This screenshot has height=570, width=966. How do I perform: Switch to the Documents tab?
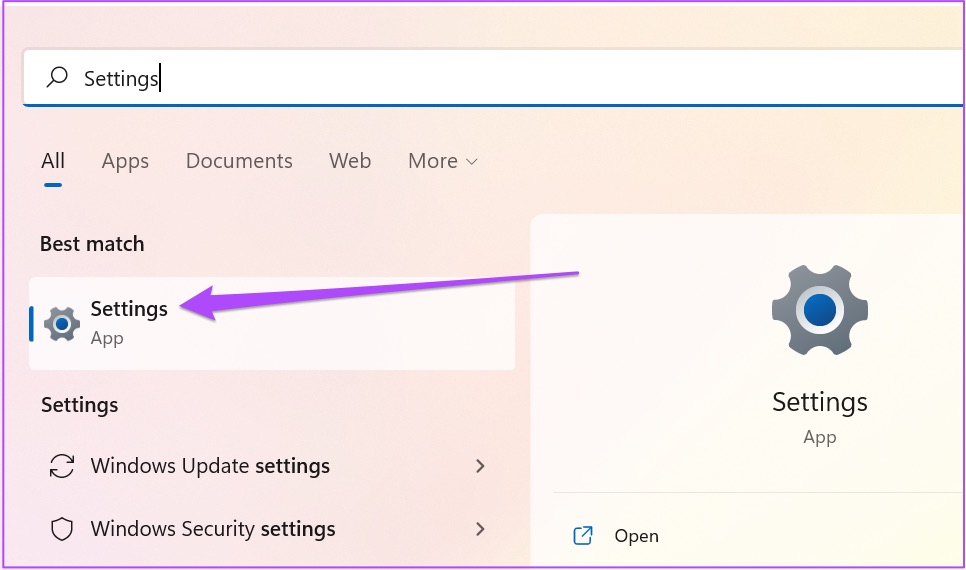[x=239, y=161]
